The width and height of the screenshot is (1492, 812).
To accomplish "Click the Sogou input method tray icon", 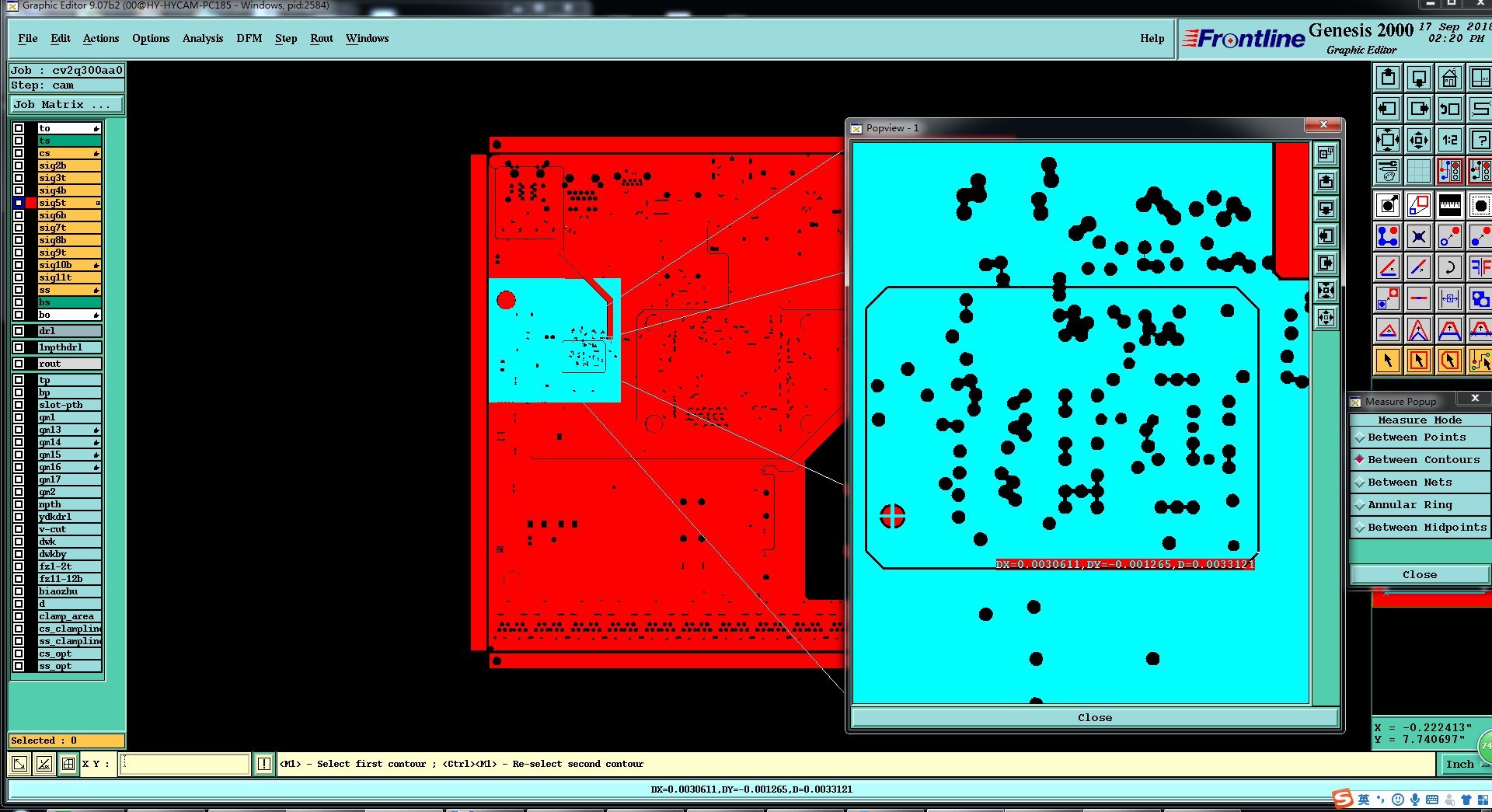I will tap(1342, 800).
